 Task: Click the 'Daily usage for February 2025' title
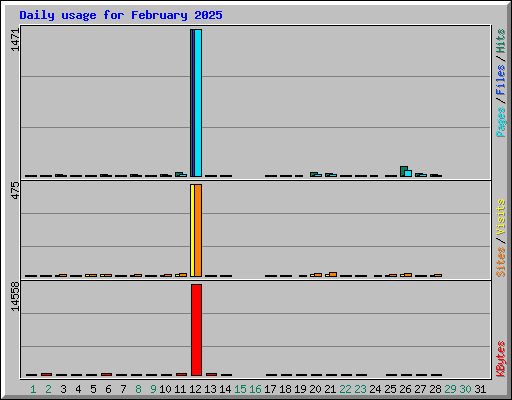tap(121, 15)
